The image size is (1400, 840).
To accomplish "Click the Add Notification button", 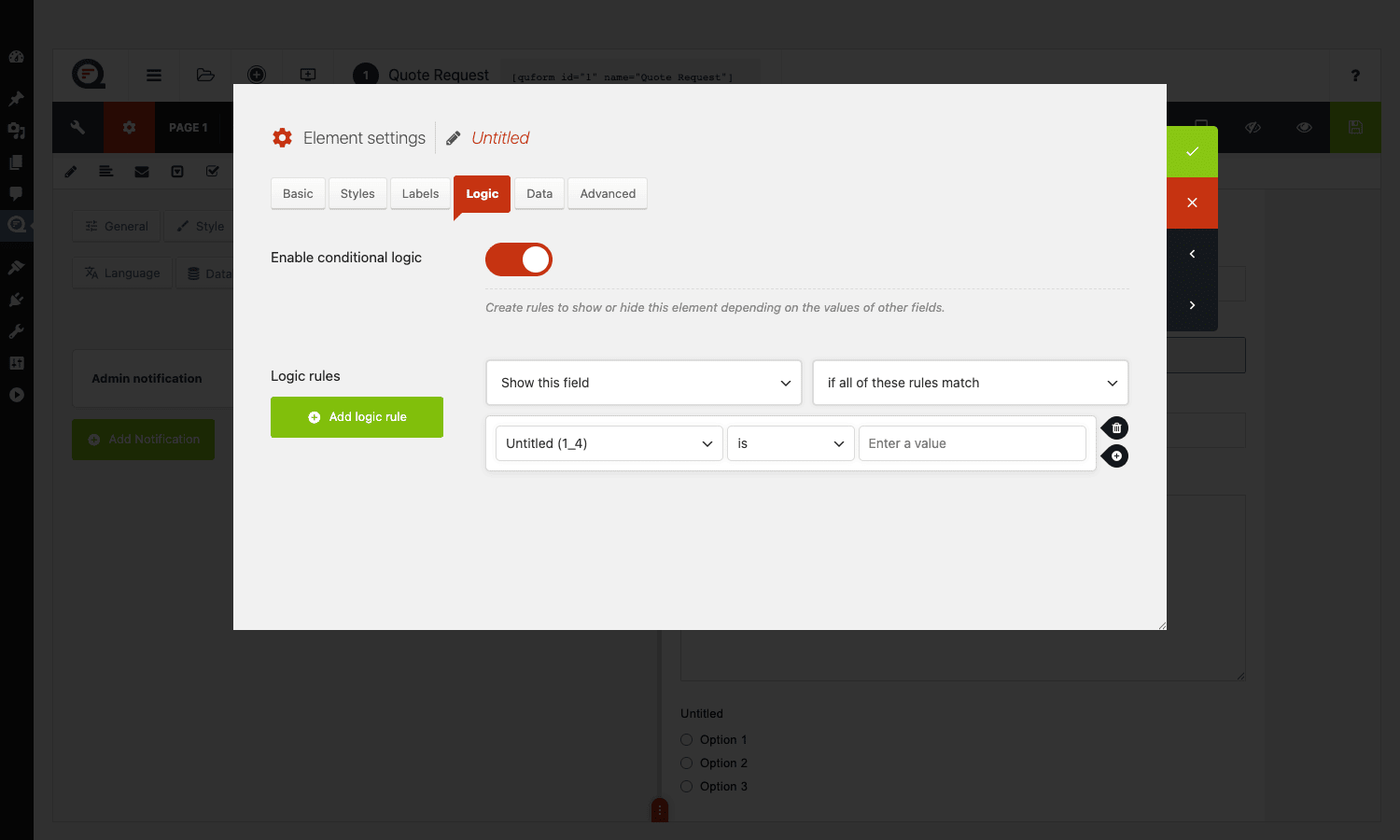I will coord(143,439).
